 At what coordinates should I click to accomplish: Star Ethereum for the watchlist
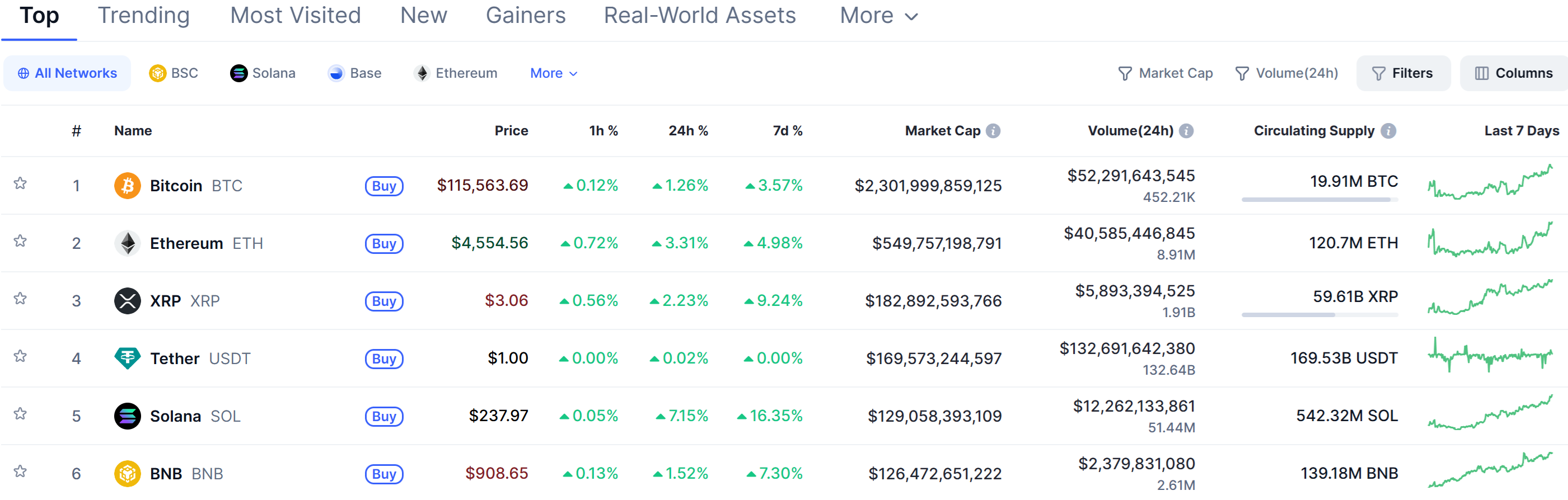coord(20,241)
